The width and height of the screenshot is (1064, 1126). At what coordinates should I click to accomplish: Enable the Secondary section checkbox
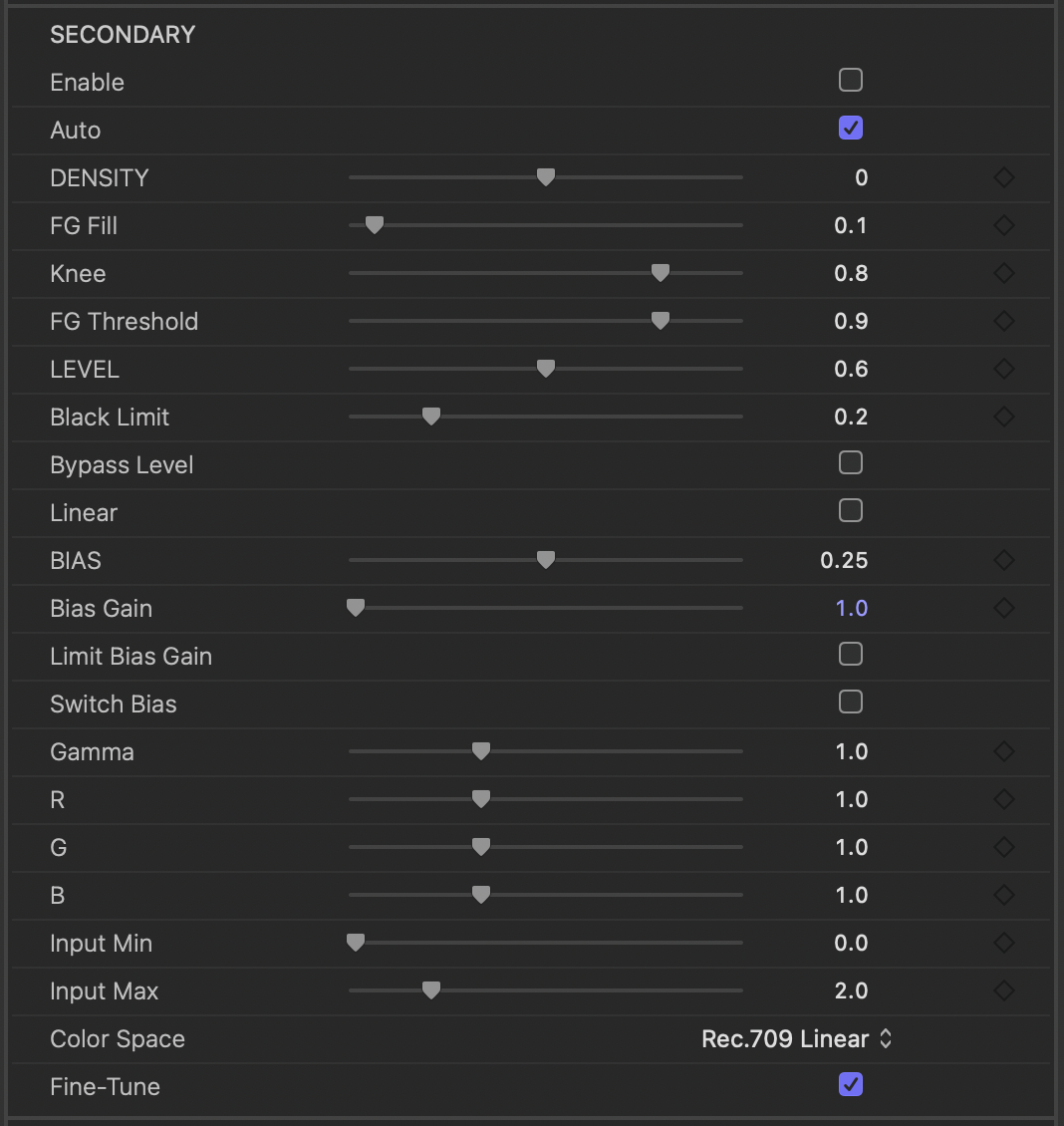tap(851, 81)
